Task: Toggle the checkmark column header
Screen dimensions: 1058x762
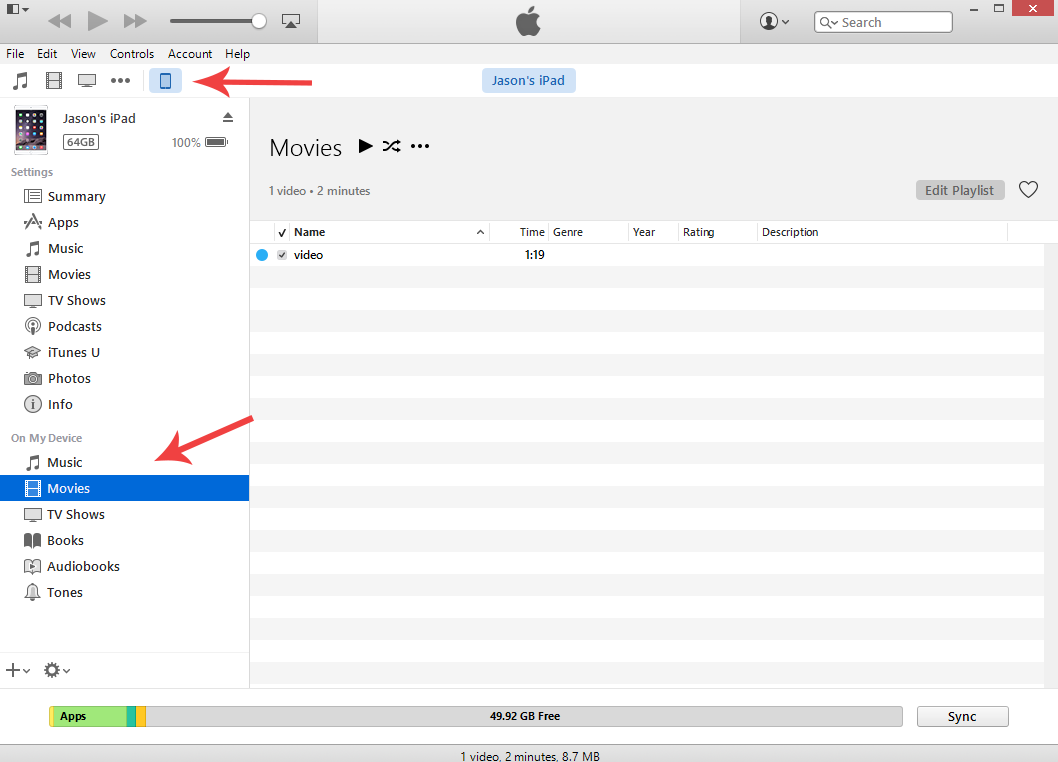Action: (x=281, y=231)
